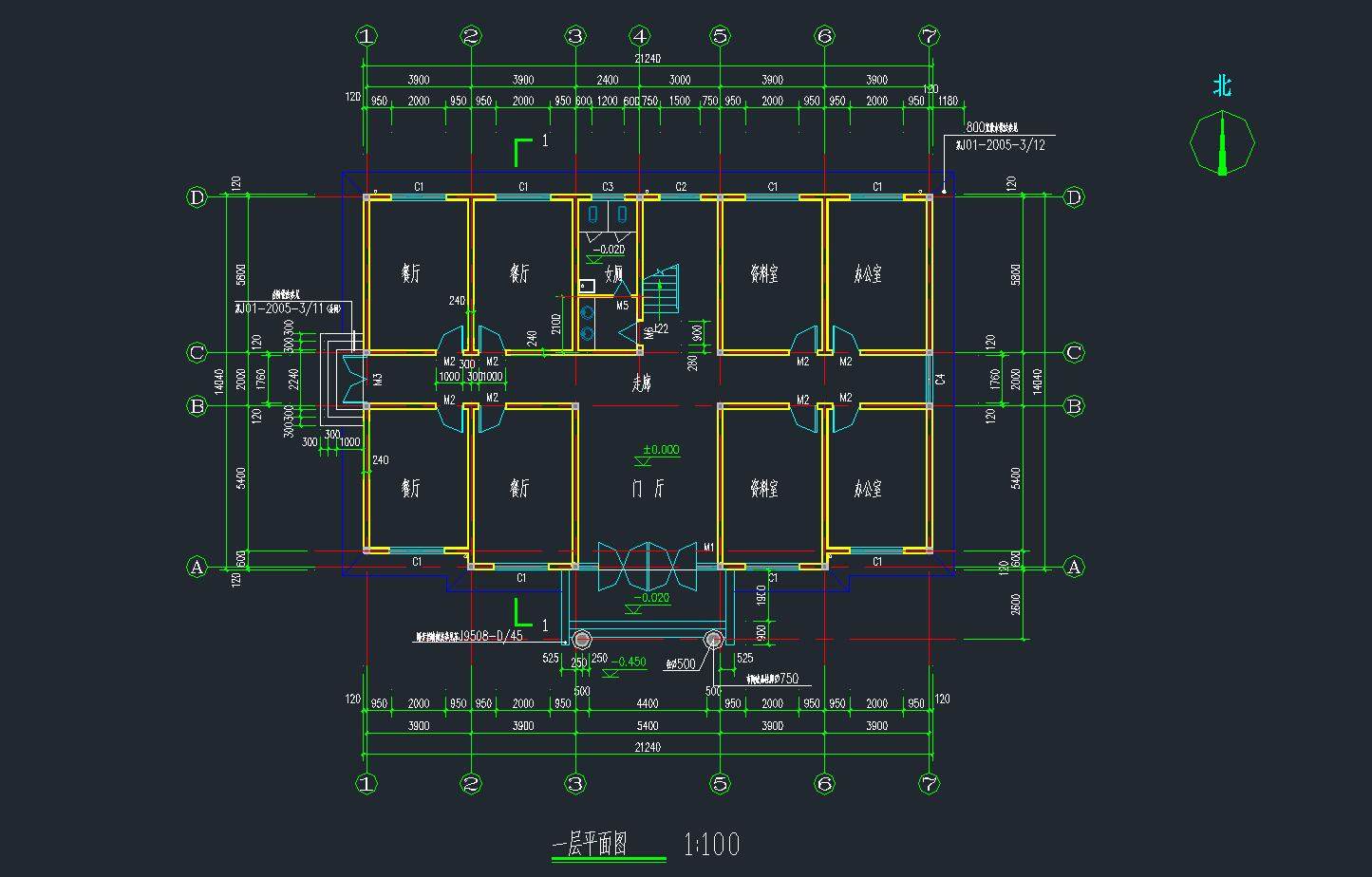Select the C4 window on the east wall
1372x877 pixels.
[930, 379]
